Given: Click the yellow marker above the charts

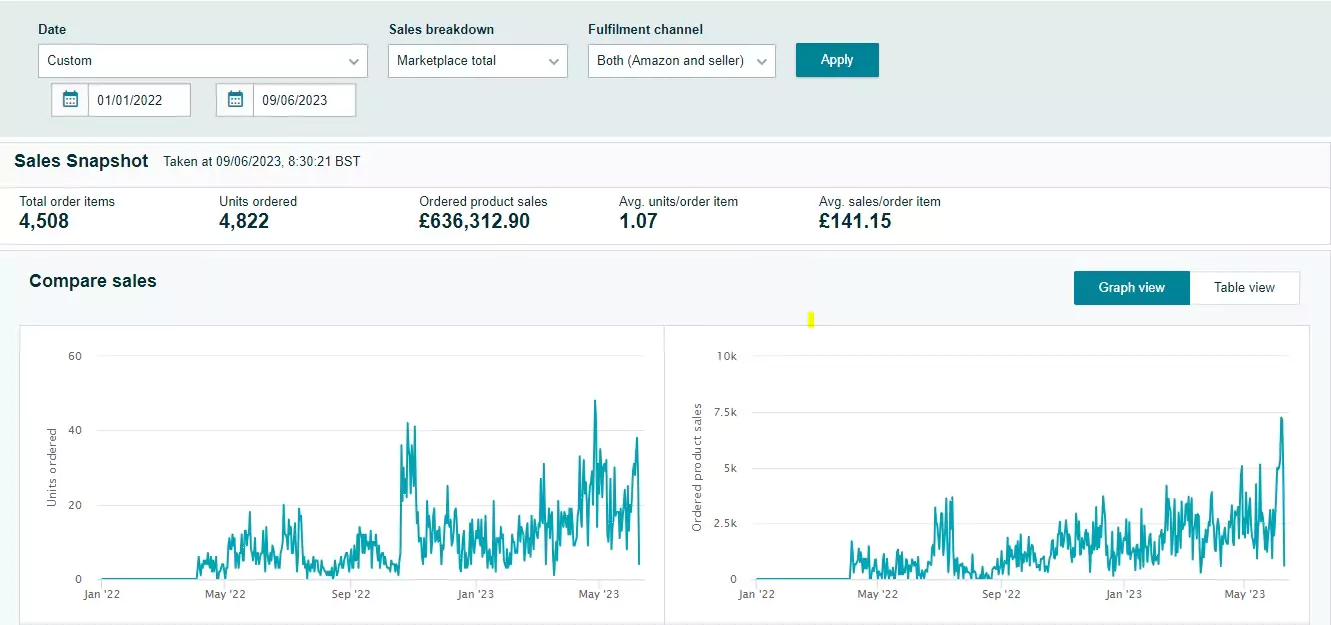Looking at the screenshot, I should point(811,320).
